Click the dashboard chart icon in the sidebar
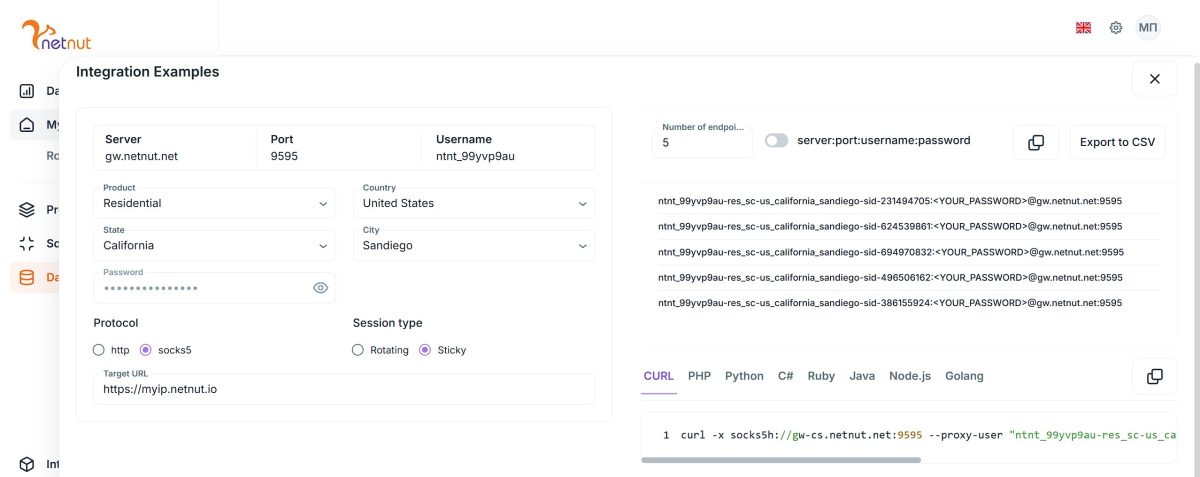The height and width of the screenshot is (477, 1200). pos(27,91)
